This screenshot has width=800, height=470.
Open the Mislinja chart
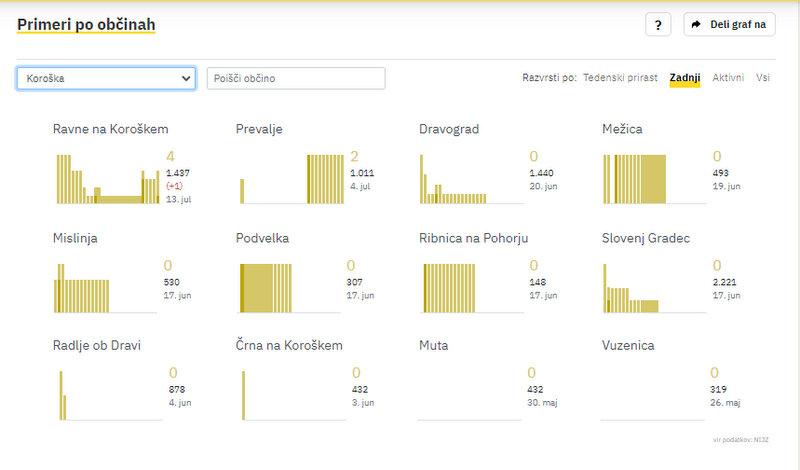pyautogui.click(x=107, y=288)
